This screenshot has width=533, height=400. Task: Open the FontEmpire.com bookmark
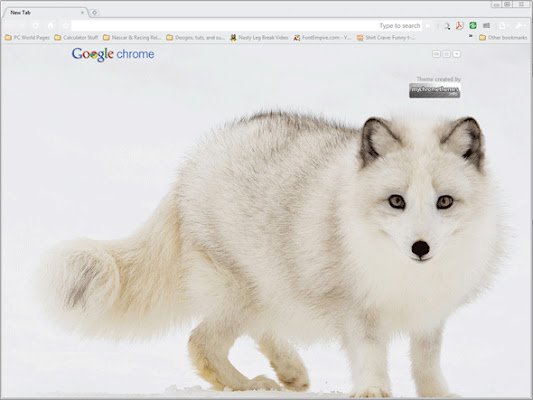click(322, 37)
